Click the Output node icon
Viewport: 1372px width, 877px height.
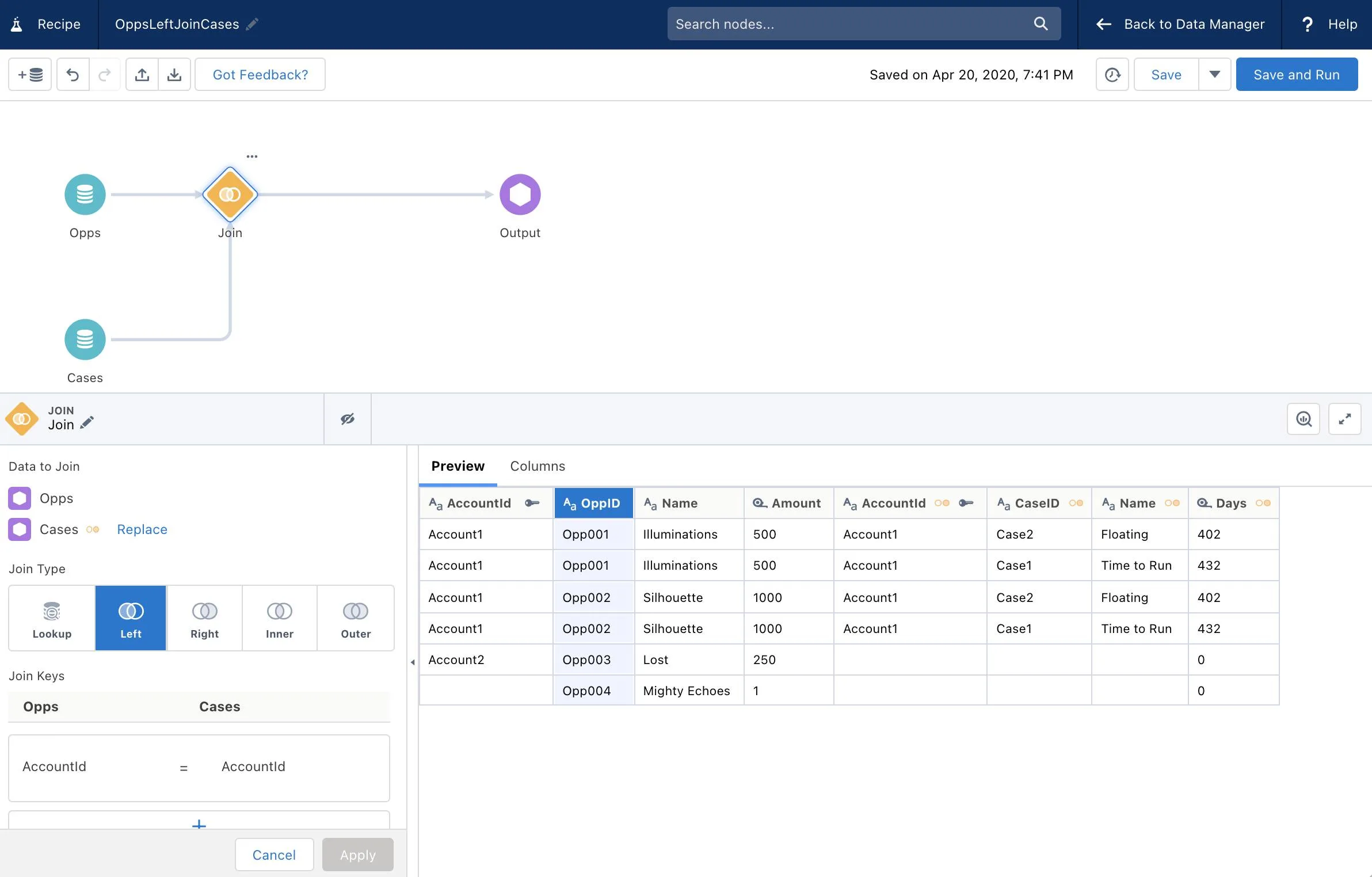coord(520,193)
